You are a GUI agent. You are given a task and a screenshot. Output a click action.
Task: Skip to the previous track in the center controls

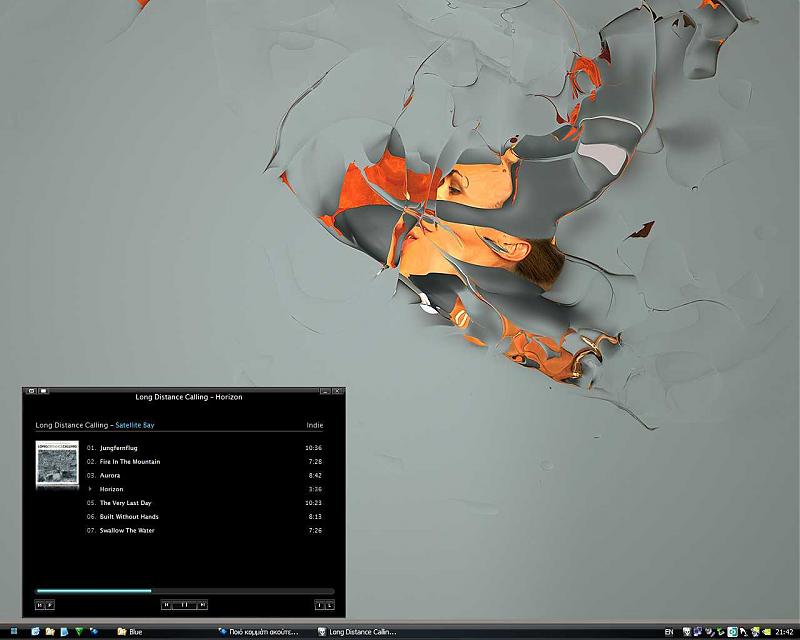coord(166,605)
